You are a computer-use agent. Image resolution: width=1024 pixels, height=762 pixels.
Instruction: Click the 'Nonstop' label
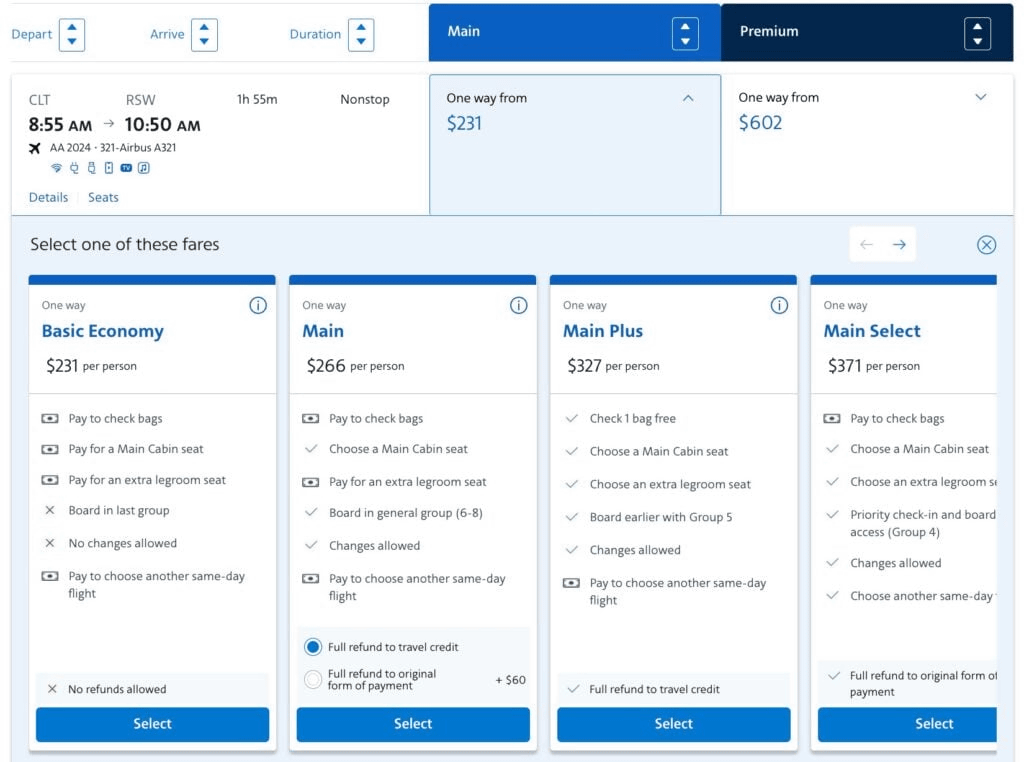tap(364, 99)
